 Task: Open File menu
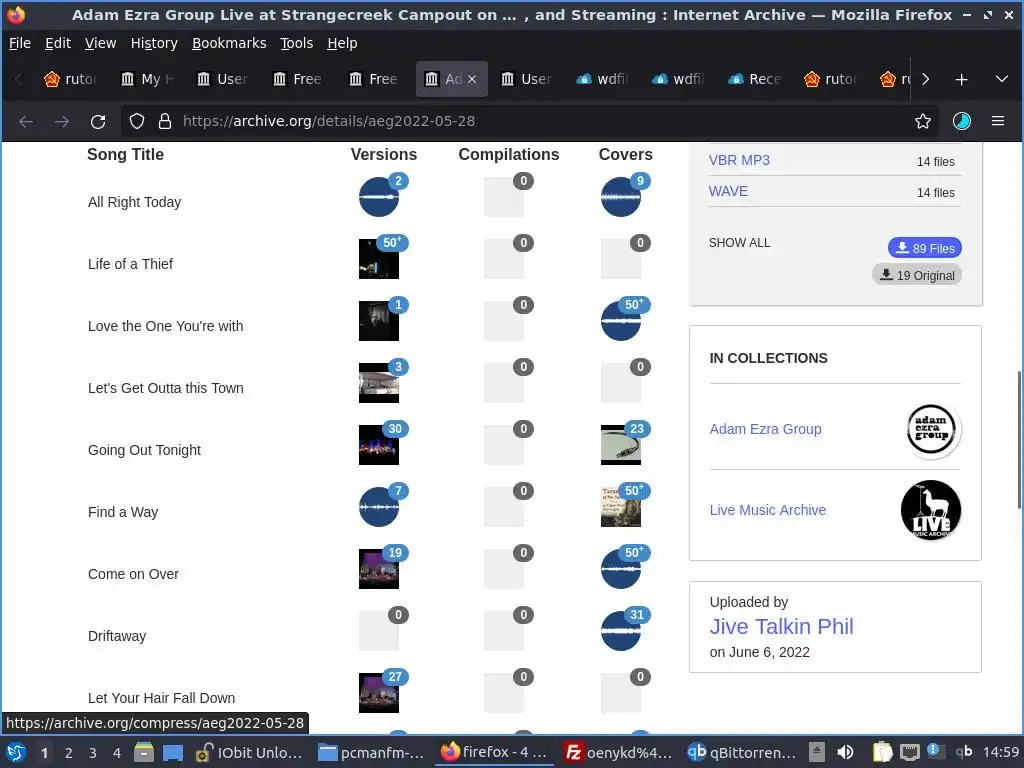tap(20, 43)
